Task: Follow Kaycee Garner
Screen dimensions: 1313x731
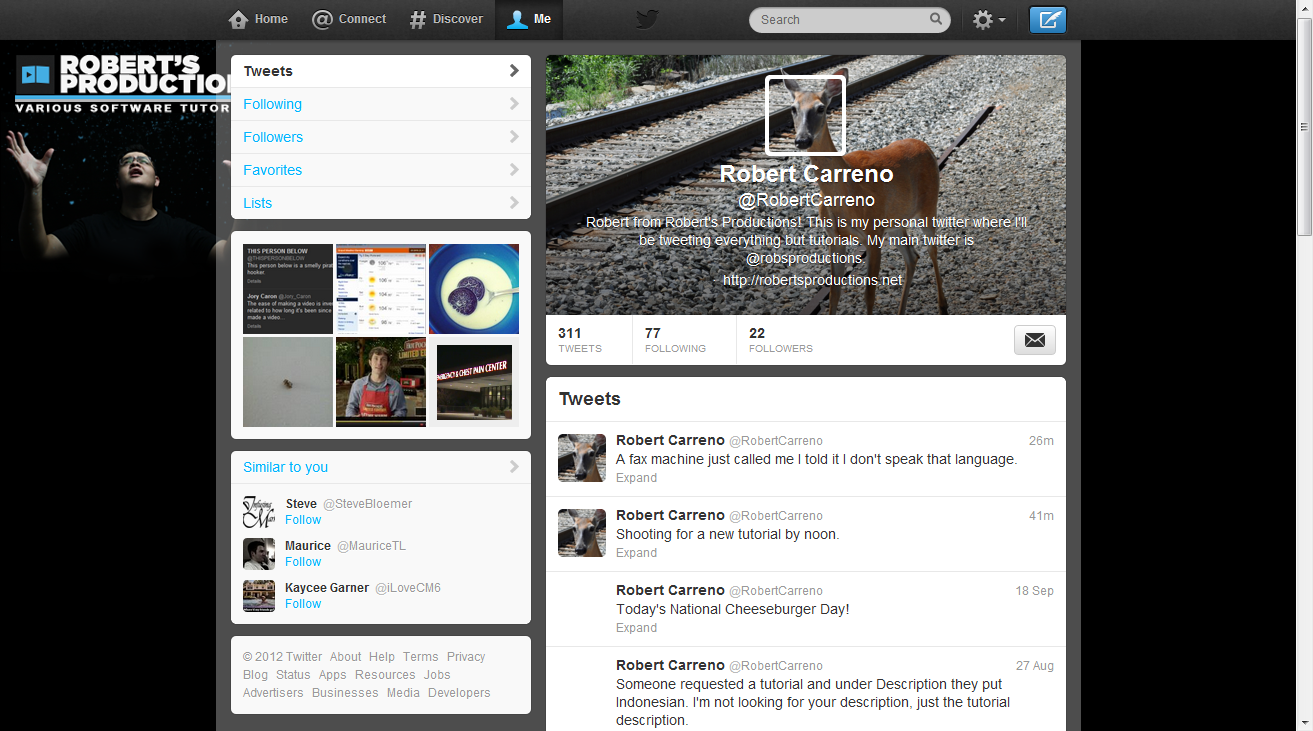Action: [303, 604]
